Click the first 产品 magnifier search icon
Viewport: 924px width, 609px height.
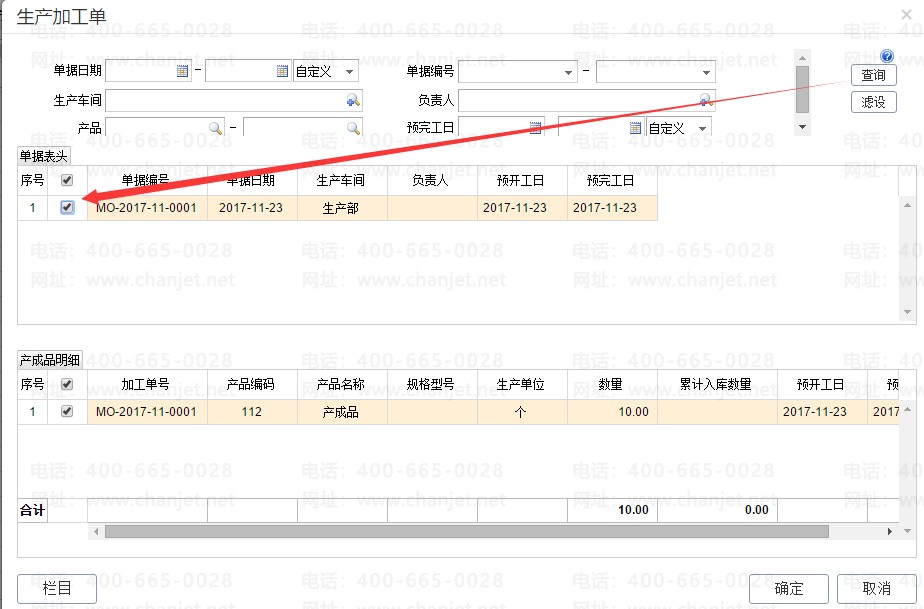216,128
